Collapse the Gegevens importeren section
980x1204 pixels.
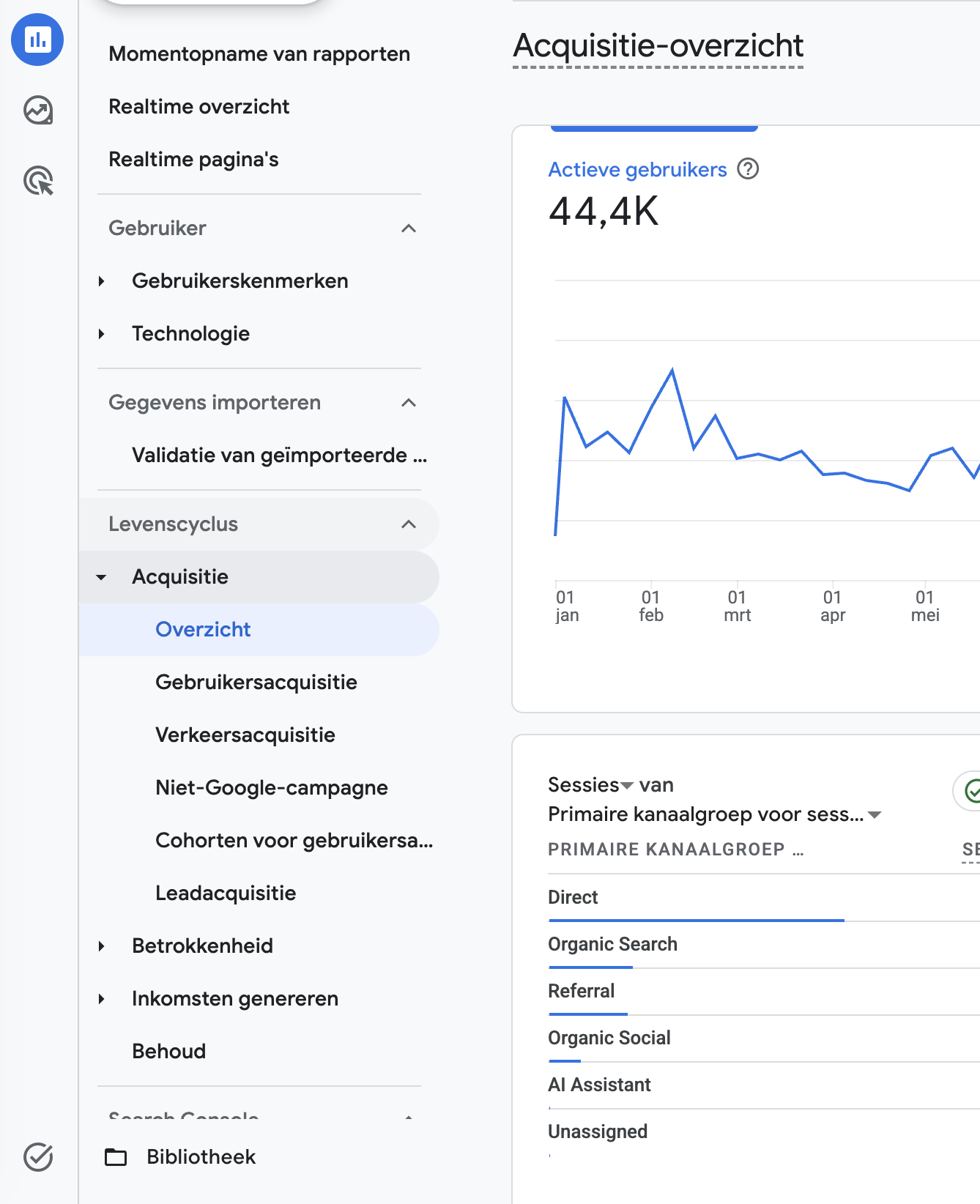pos(409,403)
